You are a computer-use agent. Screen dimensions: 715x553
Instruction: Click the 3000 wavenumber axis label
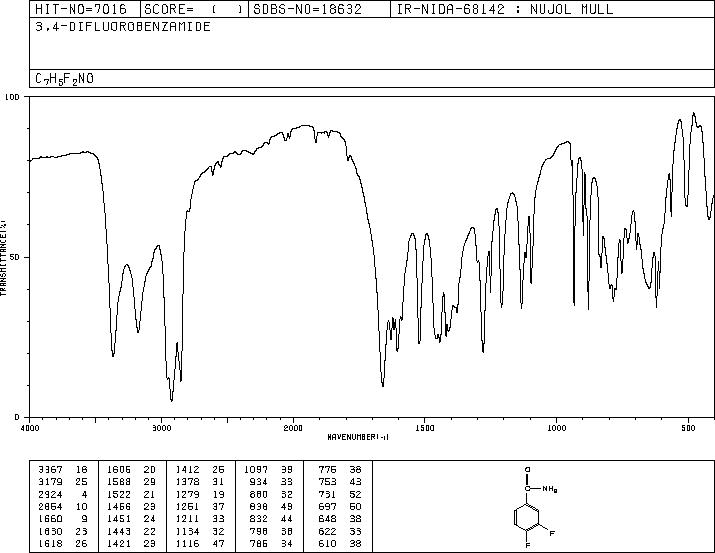point(161,428)
